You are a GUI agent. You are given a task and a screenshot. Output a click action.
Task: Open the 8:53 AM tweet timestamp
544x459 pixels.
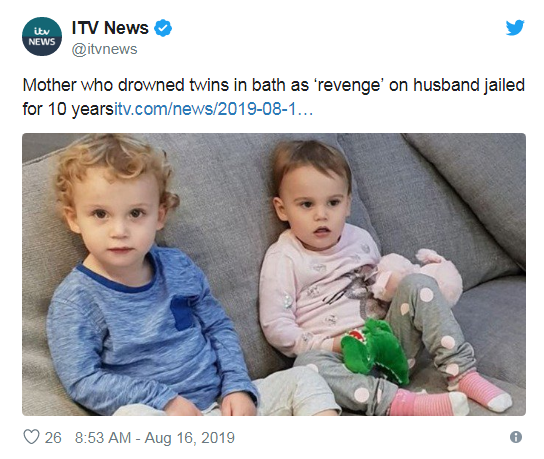coord(103,437)
